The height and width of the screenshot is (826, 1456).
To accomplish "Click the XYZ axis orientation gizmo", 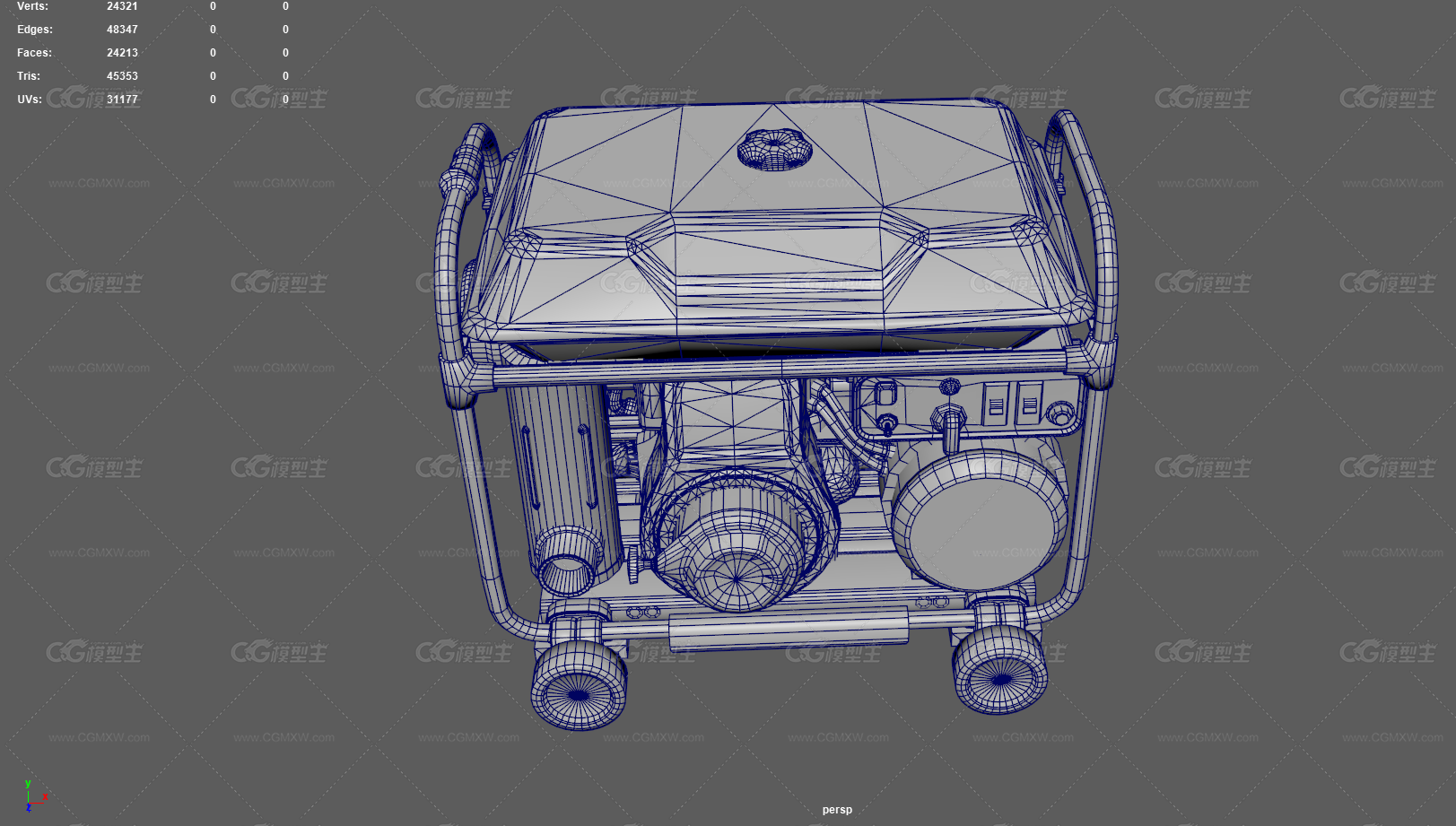I will [x=35, y=796].
